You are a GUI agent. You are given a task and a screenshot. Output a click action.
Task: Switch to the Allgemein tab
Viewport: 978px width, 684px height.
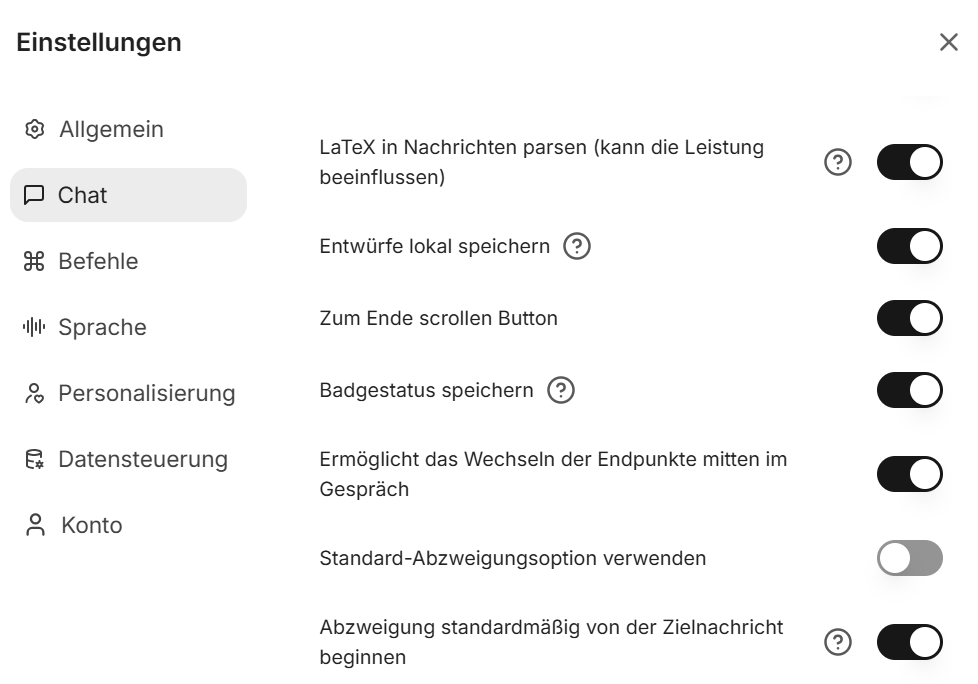point(110,129)
